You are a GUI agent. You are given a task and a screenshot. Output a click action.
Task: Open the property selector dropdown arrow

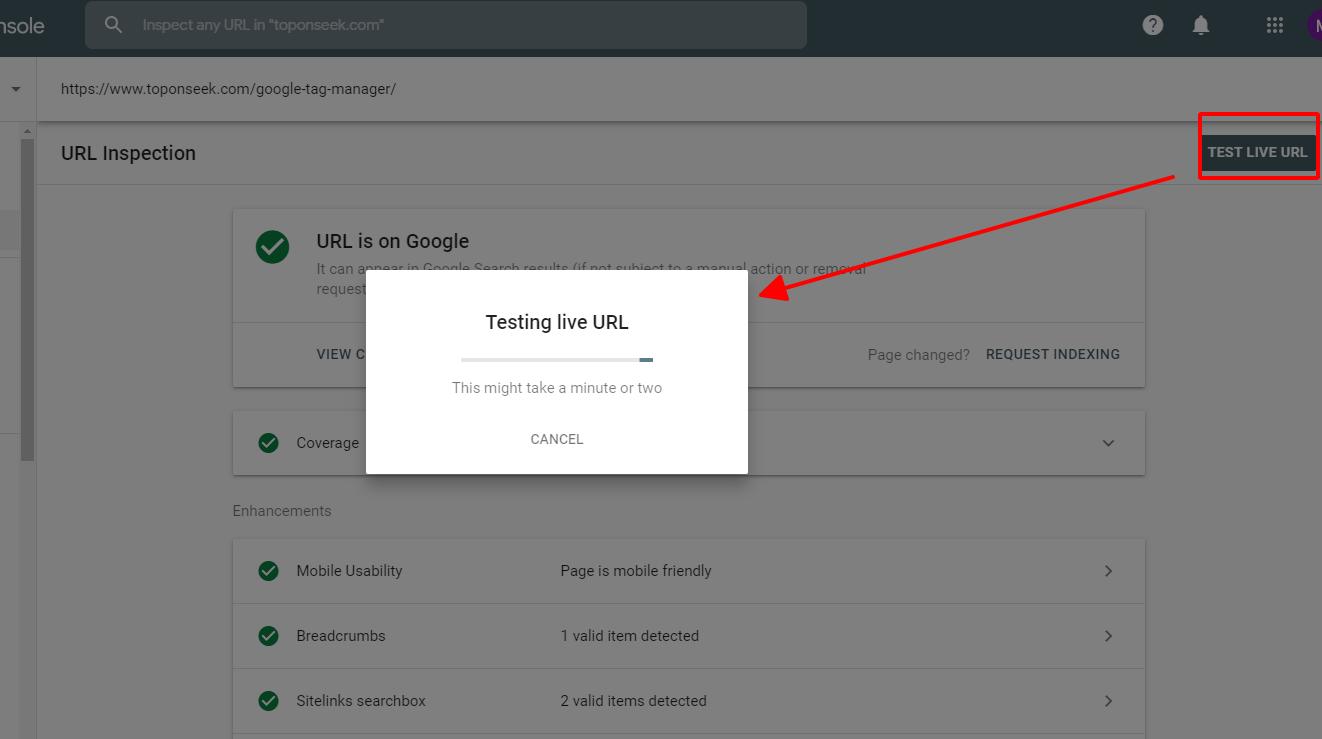(16, 89)
